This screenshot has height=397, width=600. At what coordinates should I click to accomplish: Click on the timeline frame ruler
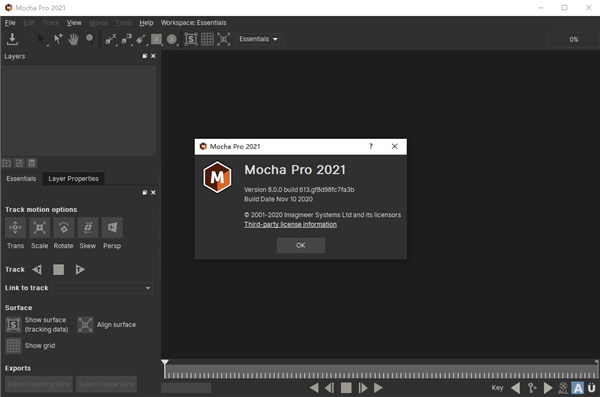coord(381,372)
